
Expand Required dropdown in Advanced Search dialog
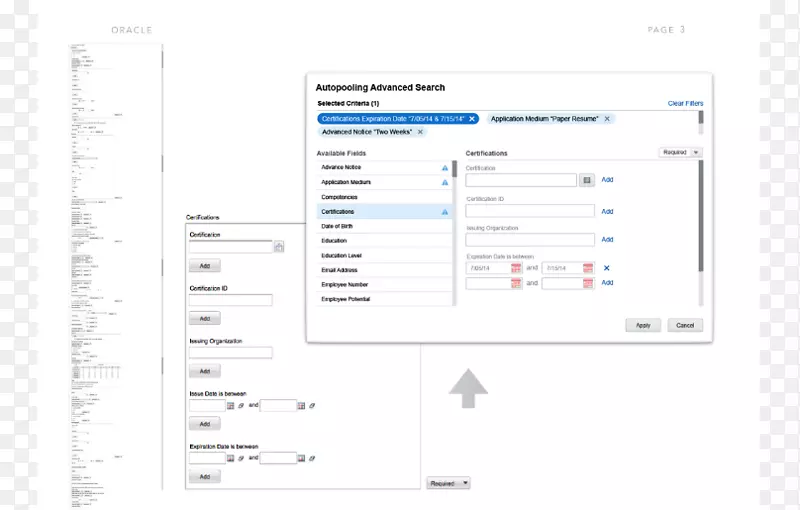680,152
